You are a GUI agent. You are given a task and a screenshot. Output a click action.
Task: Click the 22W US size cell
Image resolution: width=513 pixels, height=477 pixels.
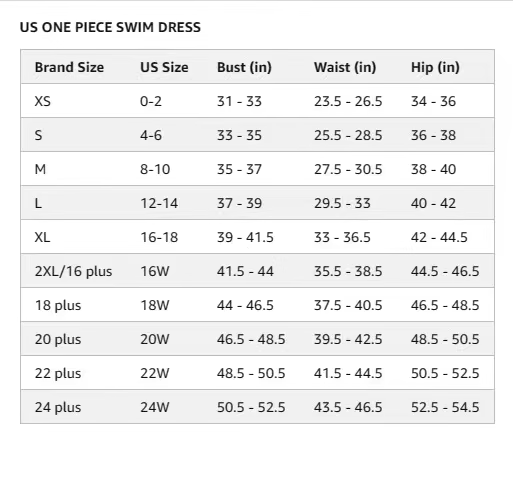coord(154,373)
